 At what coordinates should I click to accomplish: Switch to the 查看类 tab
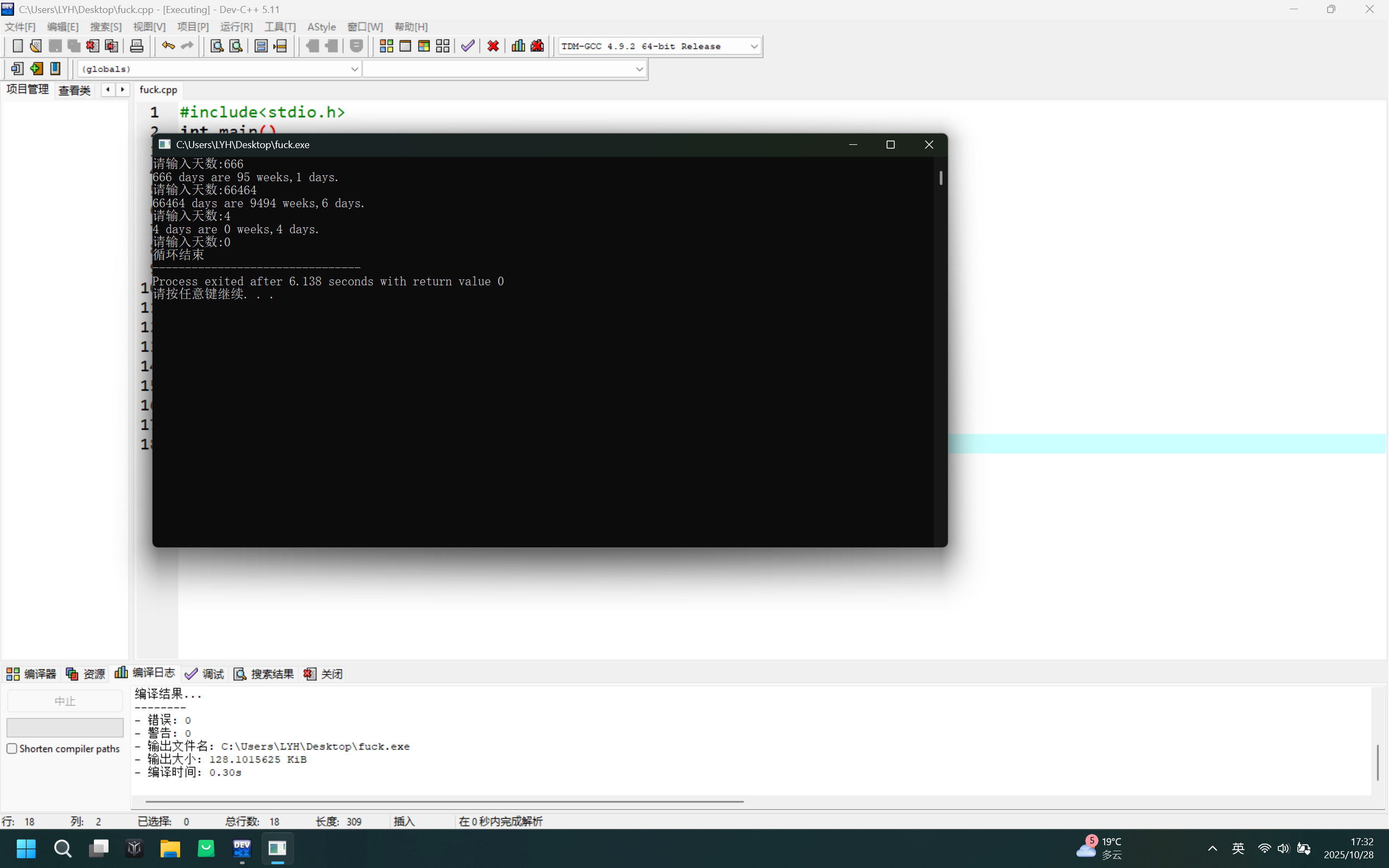[x=75, y=90]
